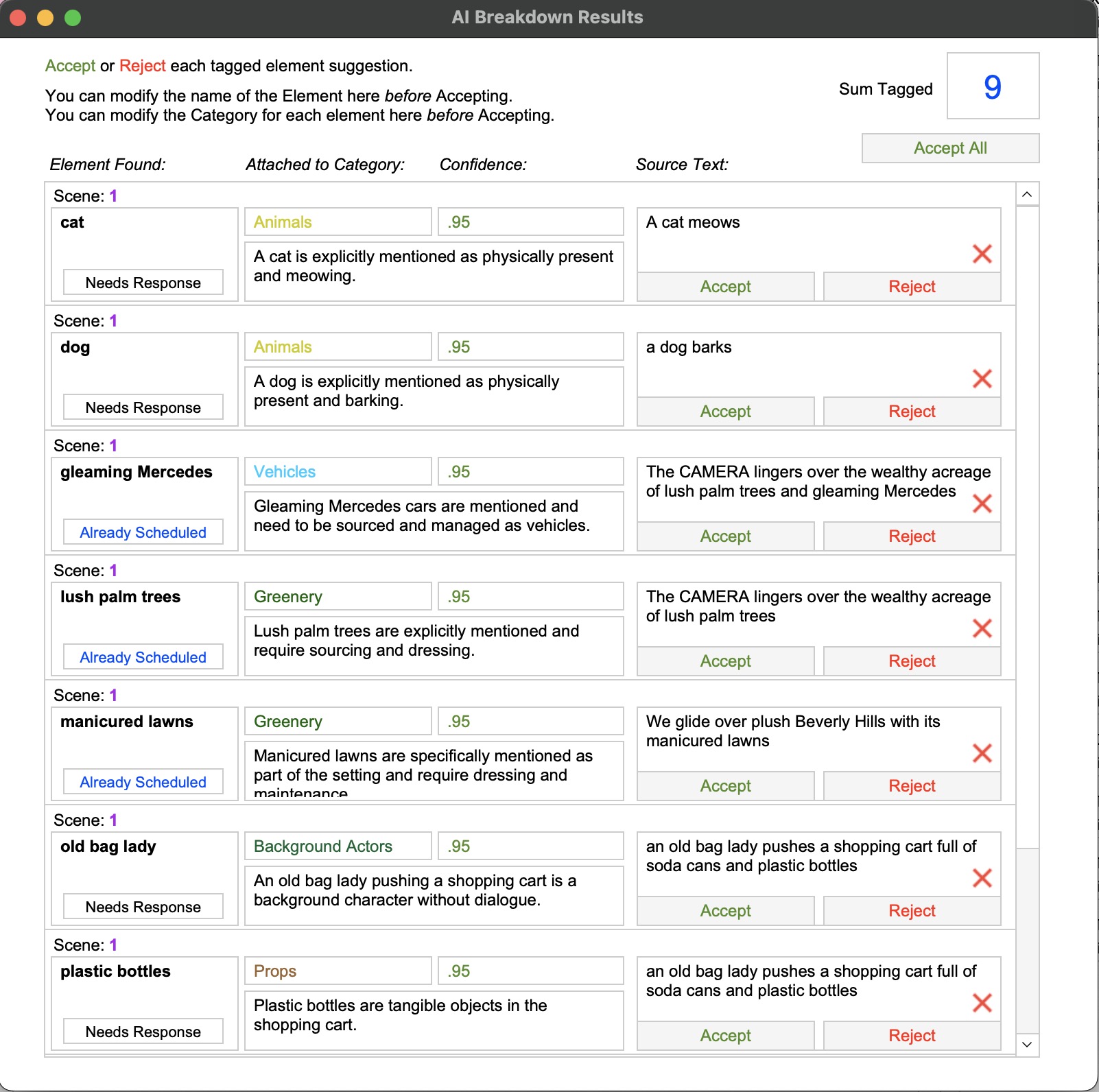Screen dimensions: 1099x1092
Task: Click the Needs Response button under dog
Action: (x=143, y=407)
